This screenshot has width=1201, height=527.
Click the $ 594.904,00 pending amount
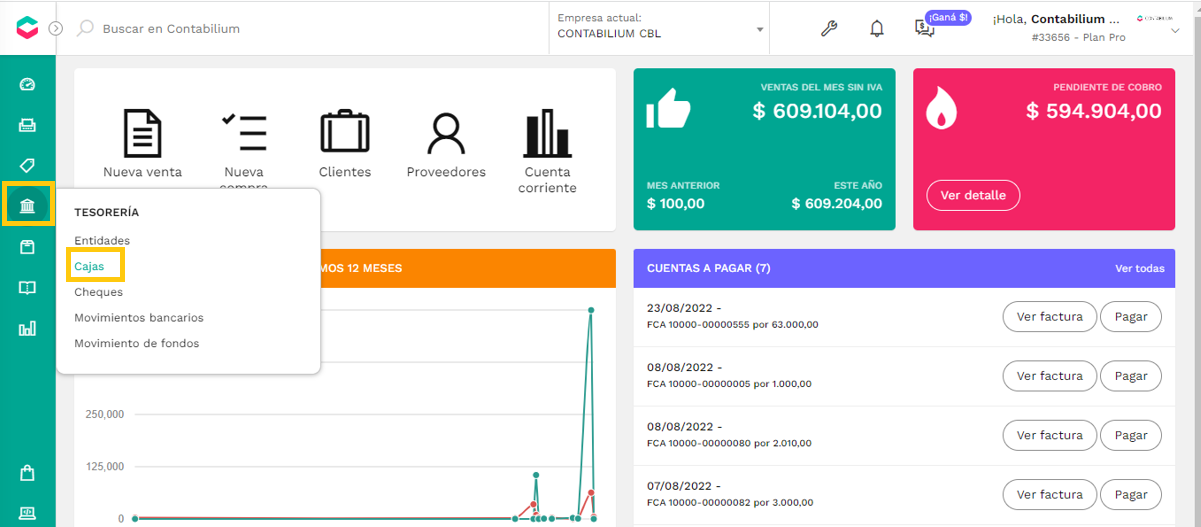[x=1094, y=111]
